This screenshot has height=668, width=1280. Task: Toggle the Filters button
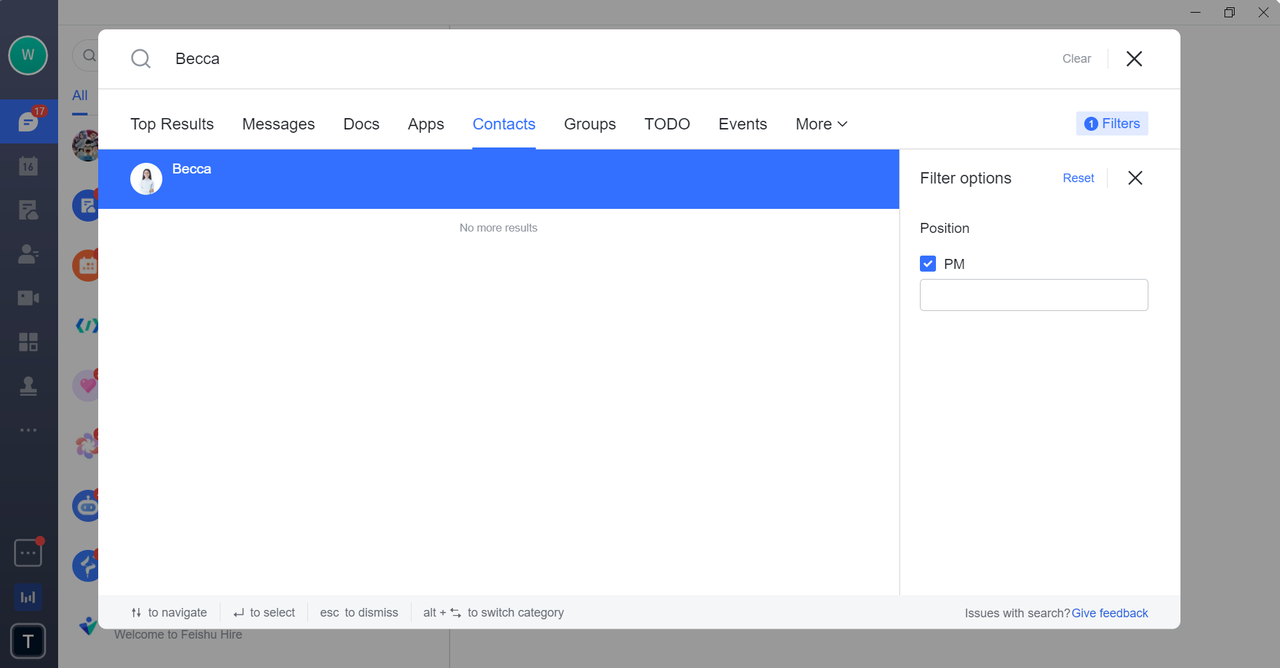click(1112, 124)
